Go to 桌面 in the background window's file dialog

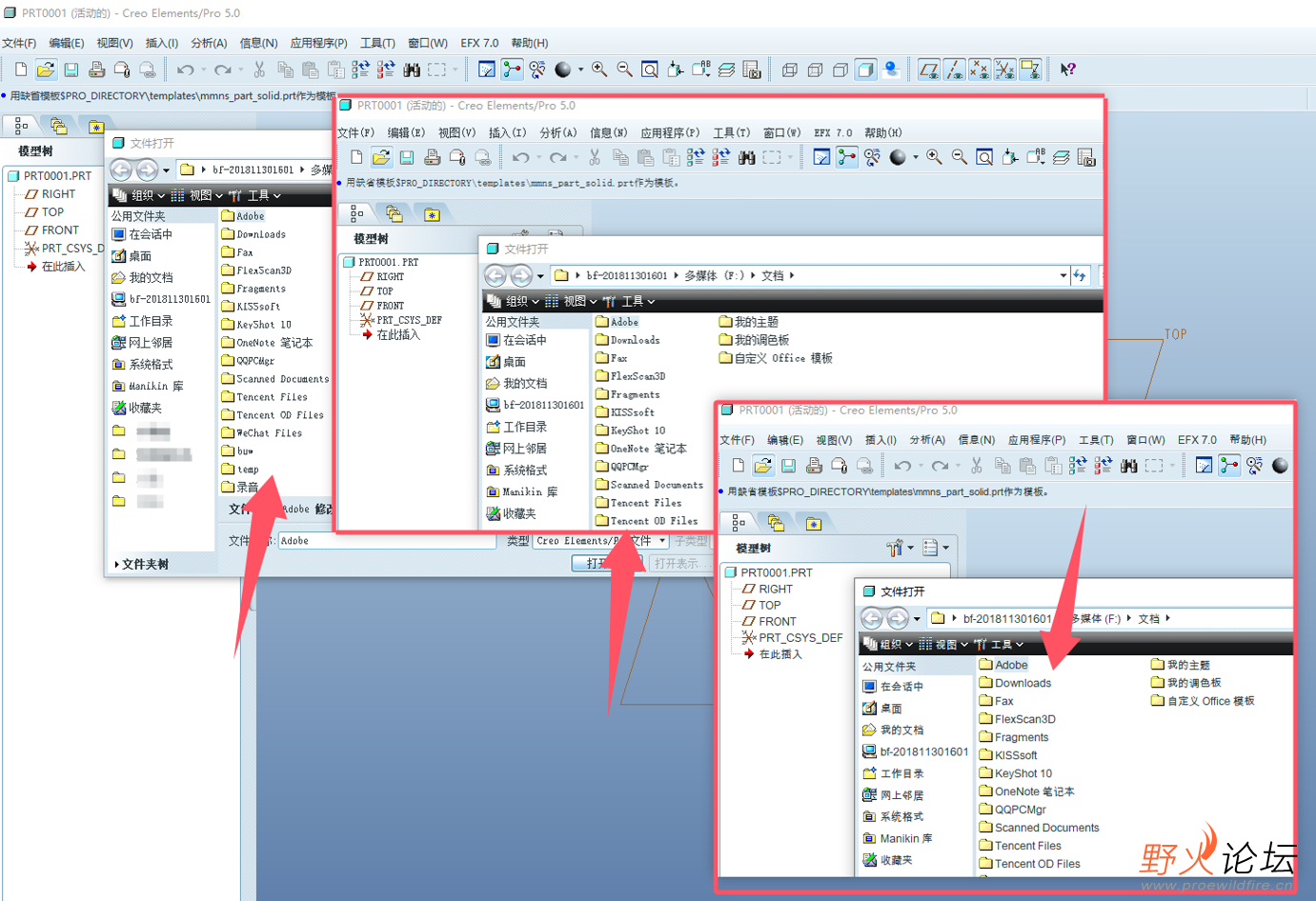132,256
